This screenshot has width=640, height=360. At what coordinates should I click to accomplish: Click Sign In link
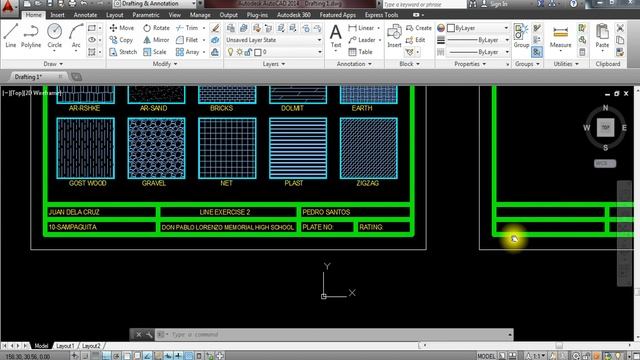click(498, 4)
